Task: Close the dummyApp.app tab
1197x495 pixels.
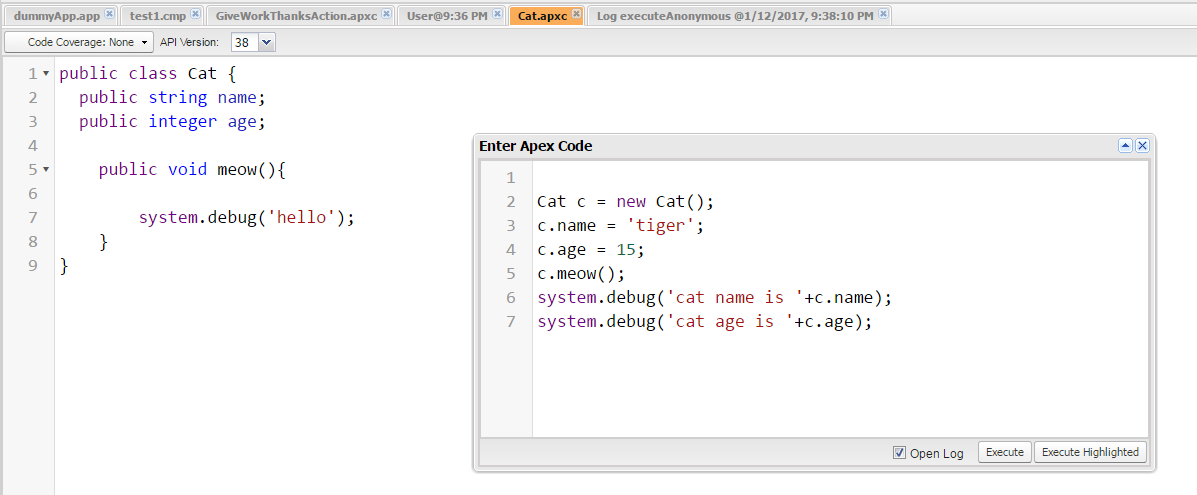Action: click(x=109, y=15)
